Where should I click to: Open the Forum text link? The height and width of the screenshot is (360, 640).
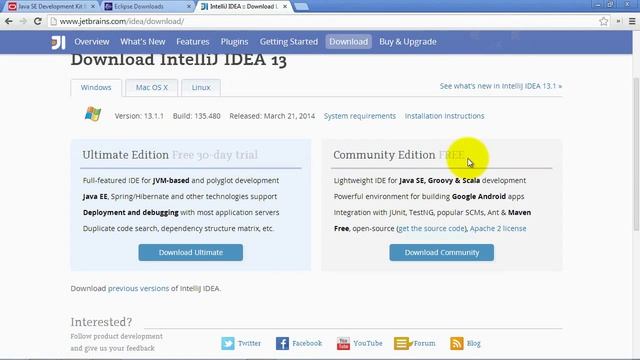click(424, 343)
